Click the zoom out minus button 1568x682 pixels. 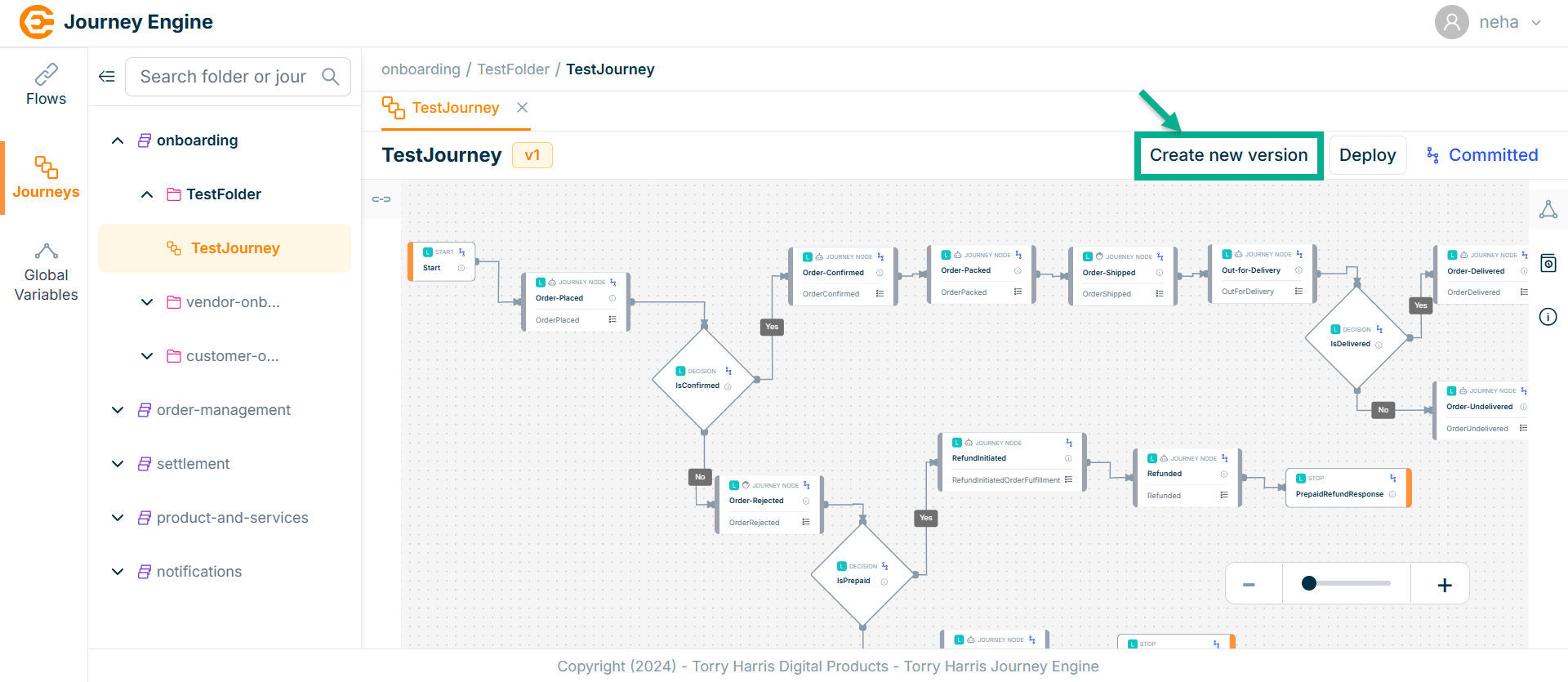click(1249, 585)
